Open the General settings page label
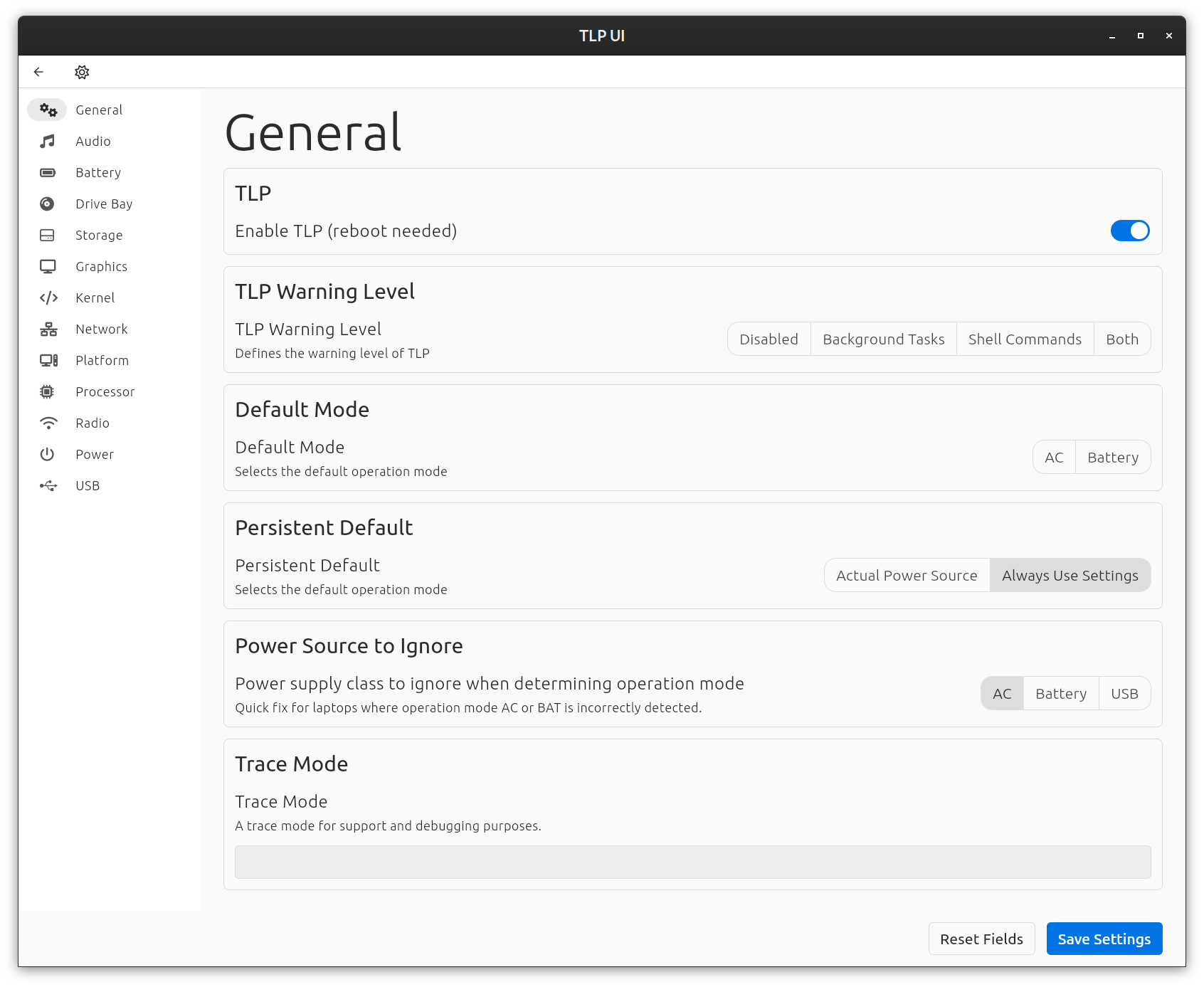The image size is (1204, 987). (x=99, y=110)
